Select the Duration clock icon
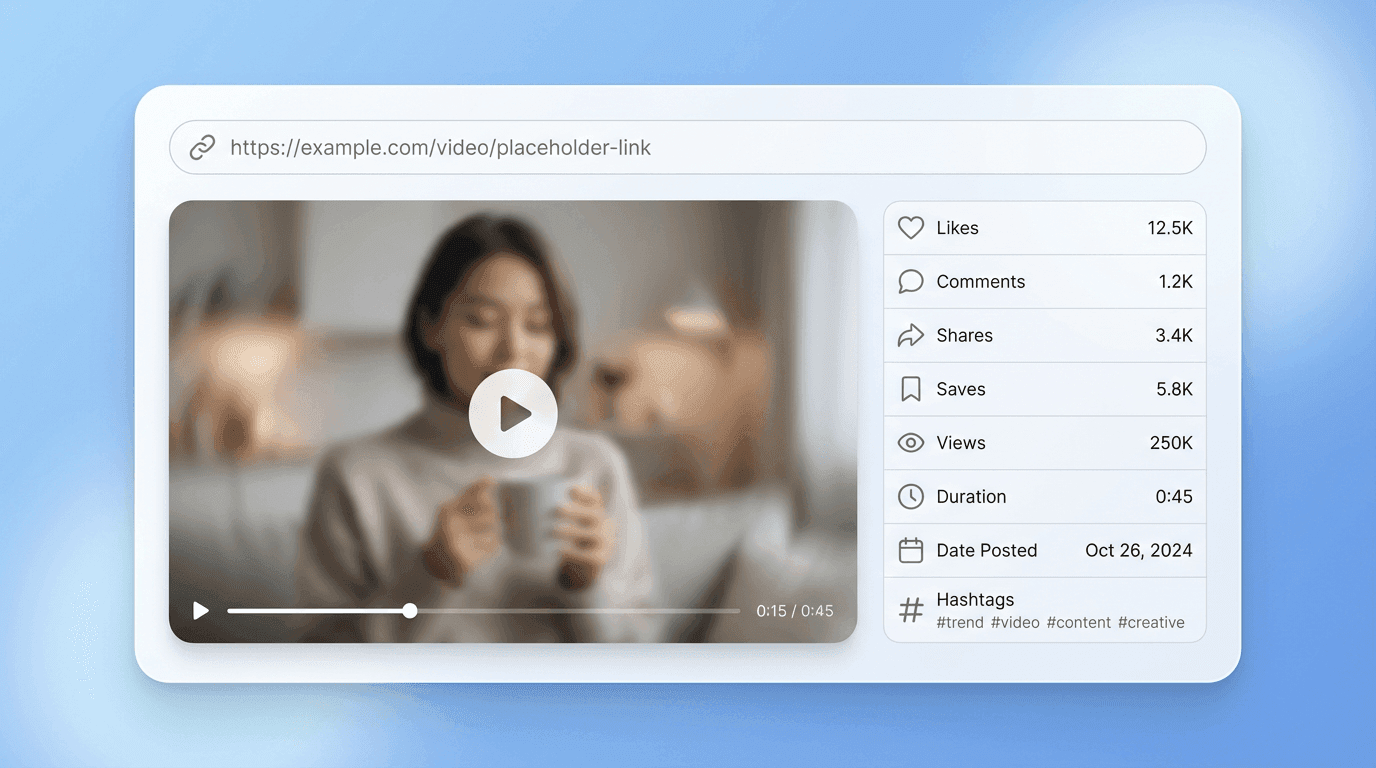The image size is (1376, 768). (x=910, y=497)
